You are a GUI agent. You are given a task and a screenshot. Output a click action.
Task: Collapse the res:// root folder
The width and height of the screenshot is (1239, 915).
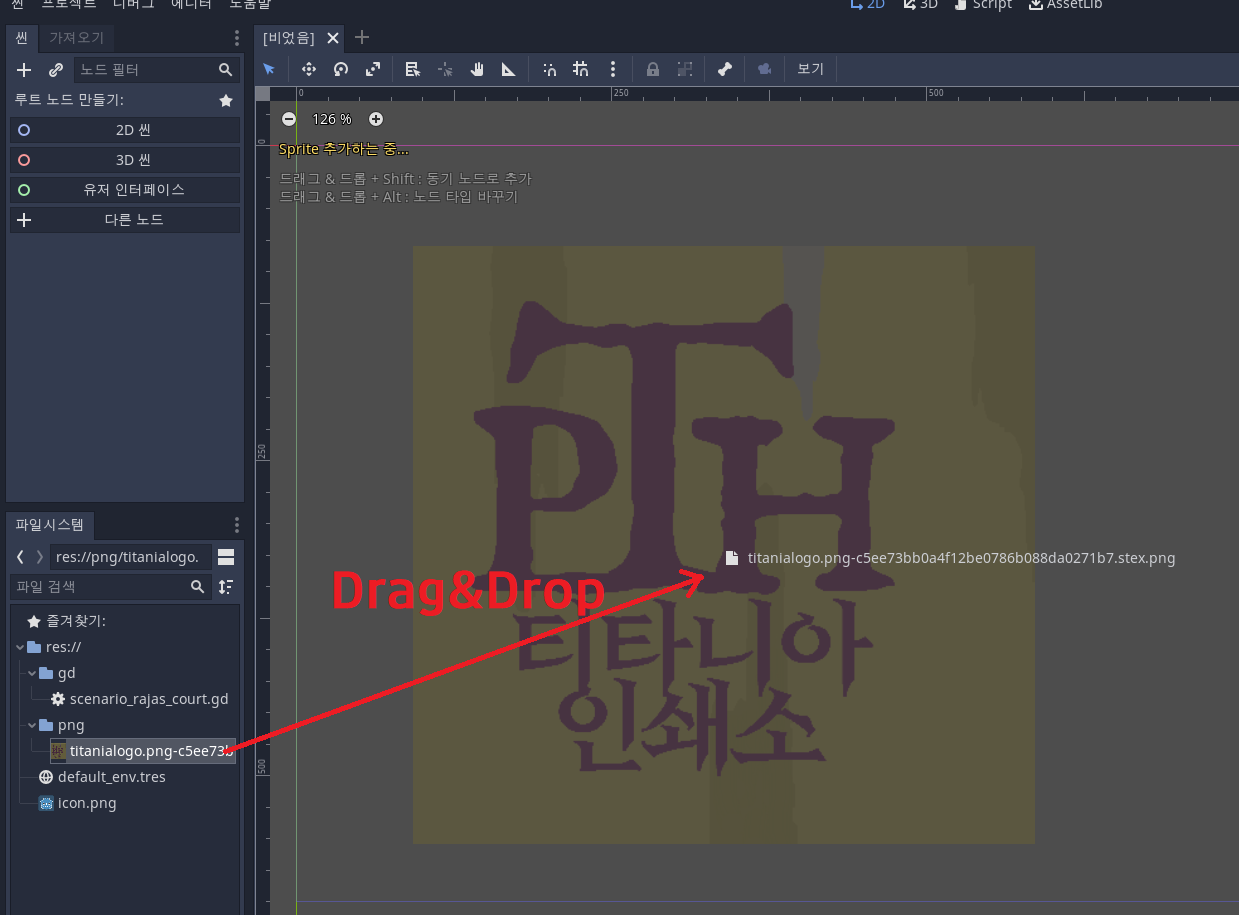pos(20,647)
